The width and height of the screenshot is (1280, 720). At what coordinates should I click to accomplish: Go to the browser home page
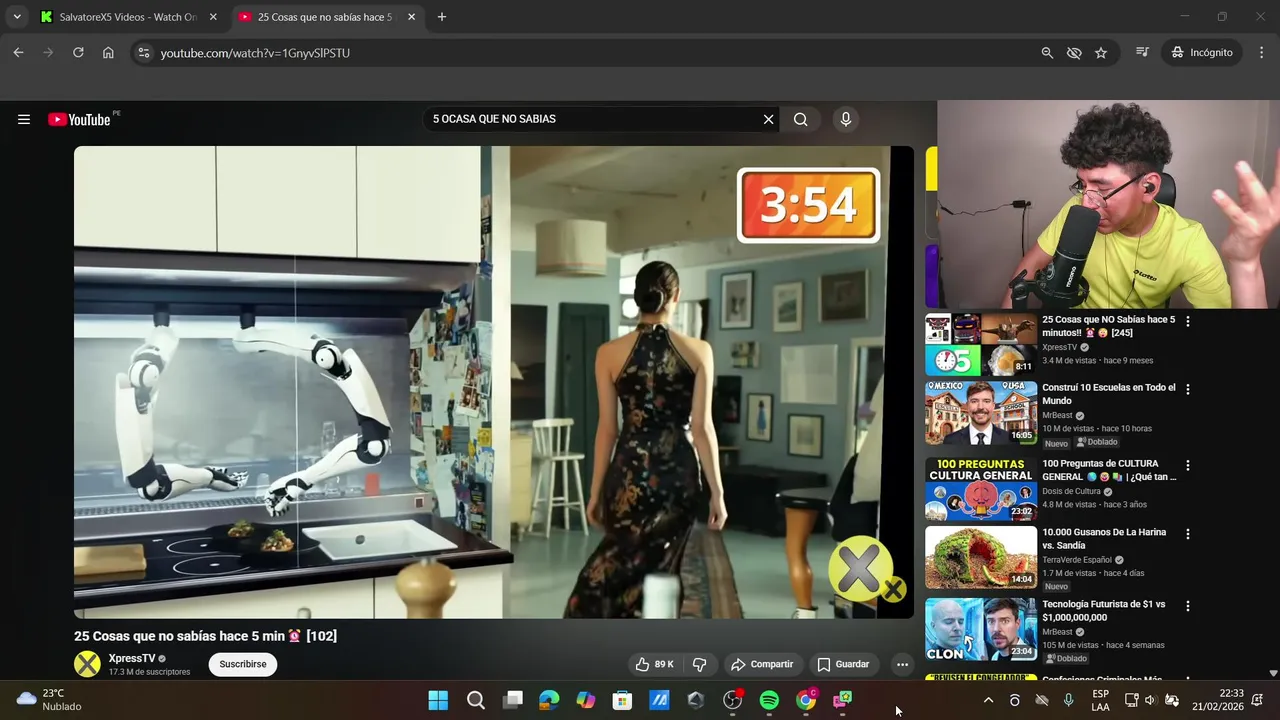pos(108,53)
